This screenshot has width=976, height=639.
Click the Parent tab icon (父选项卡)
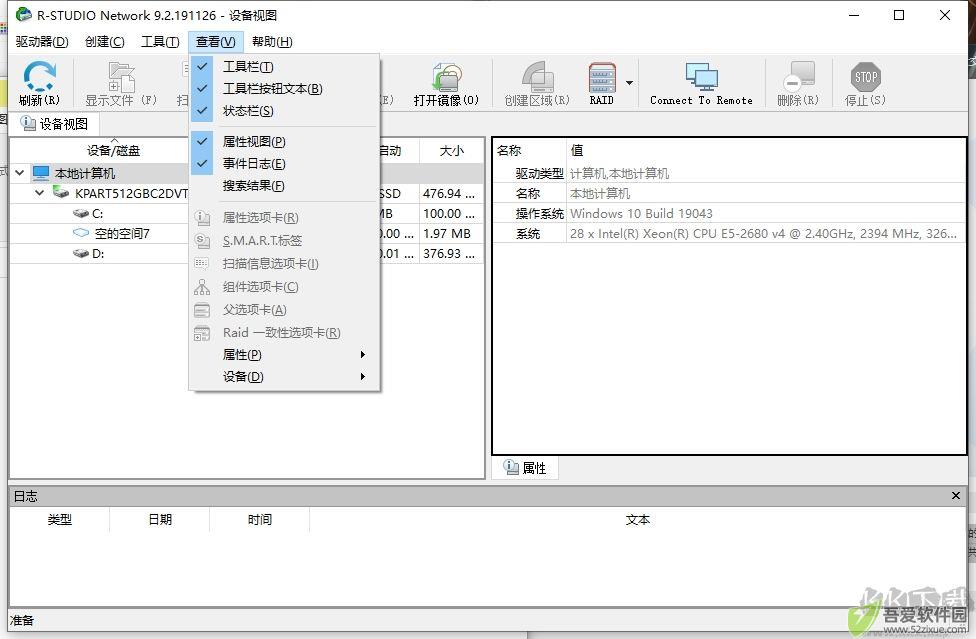pyautogui.click(x=202, y=309)
